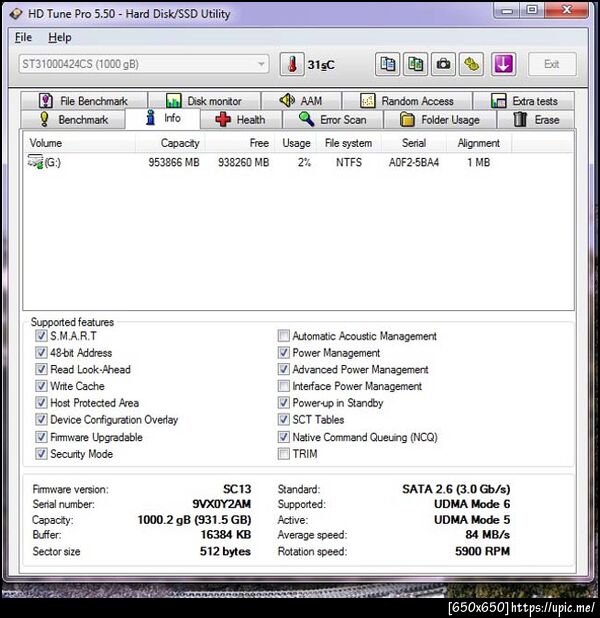
Task: Select the 953866 MB capacity cell
Action: pyautogui.click(x=174, y=162)
